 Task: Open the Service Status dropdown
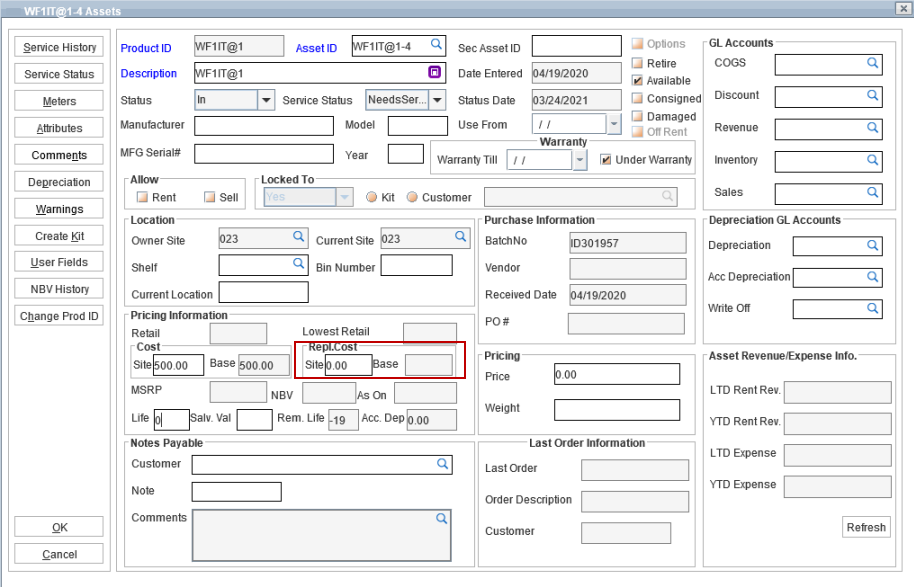click(437, 100)
